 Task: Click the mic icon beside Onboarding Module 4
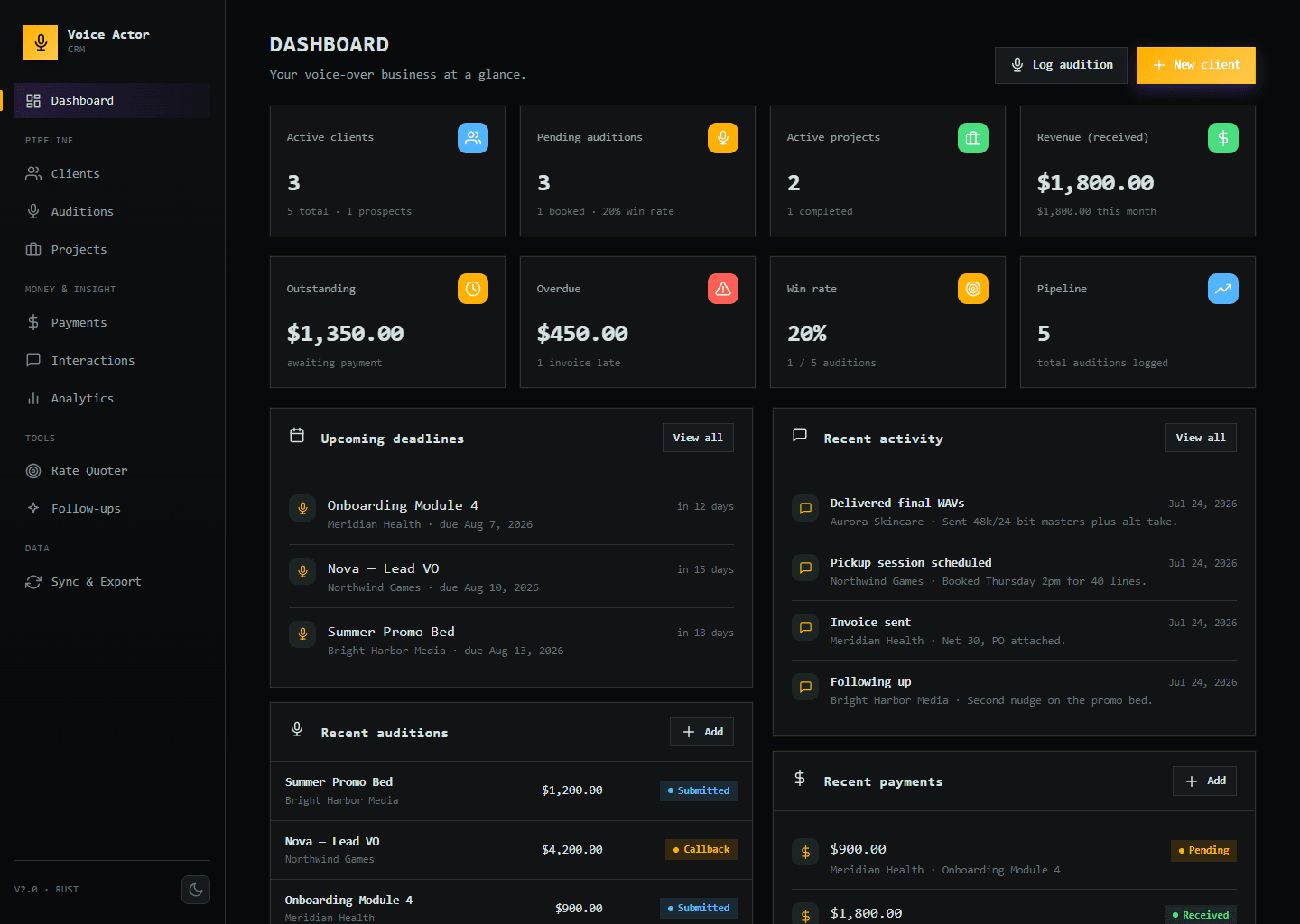(302, 507)
